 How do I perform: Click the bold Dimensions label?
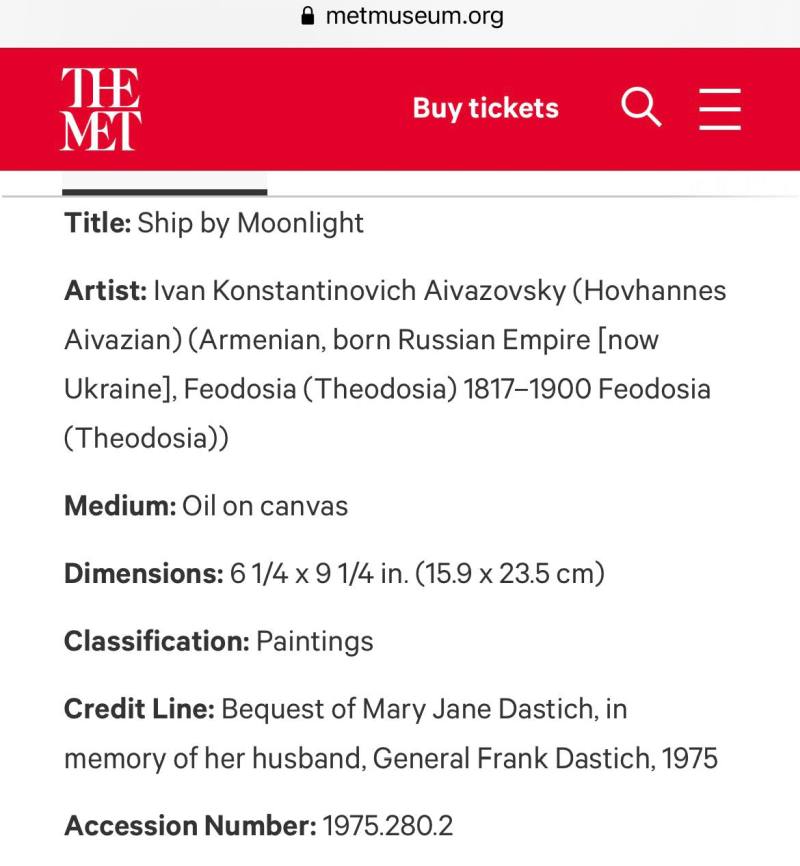click(143, 574)
